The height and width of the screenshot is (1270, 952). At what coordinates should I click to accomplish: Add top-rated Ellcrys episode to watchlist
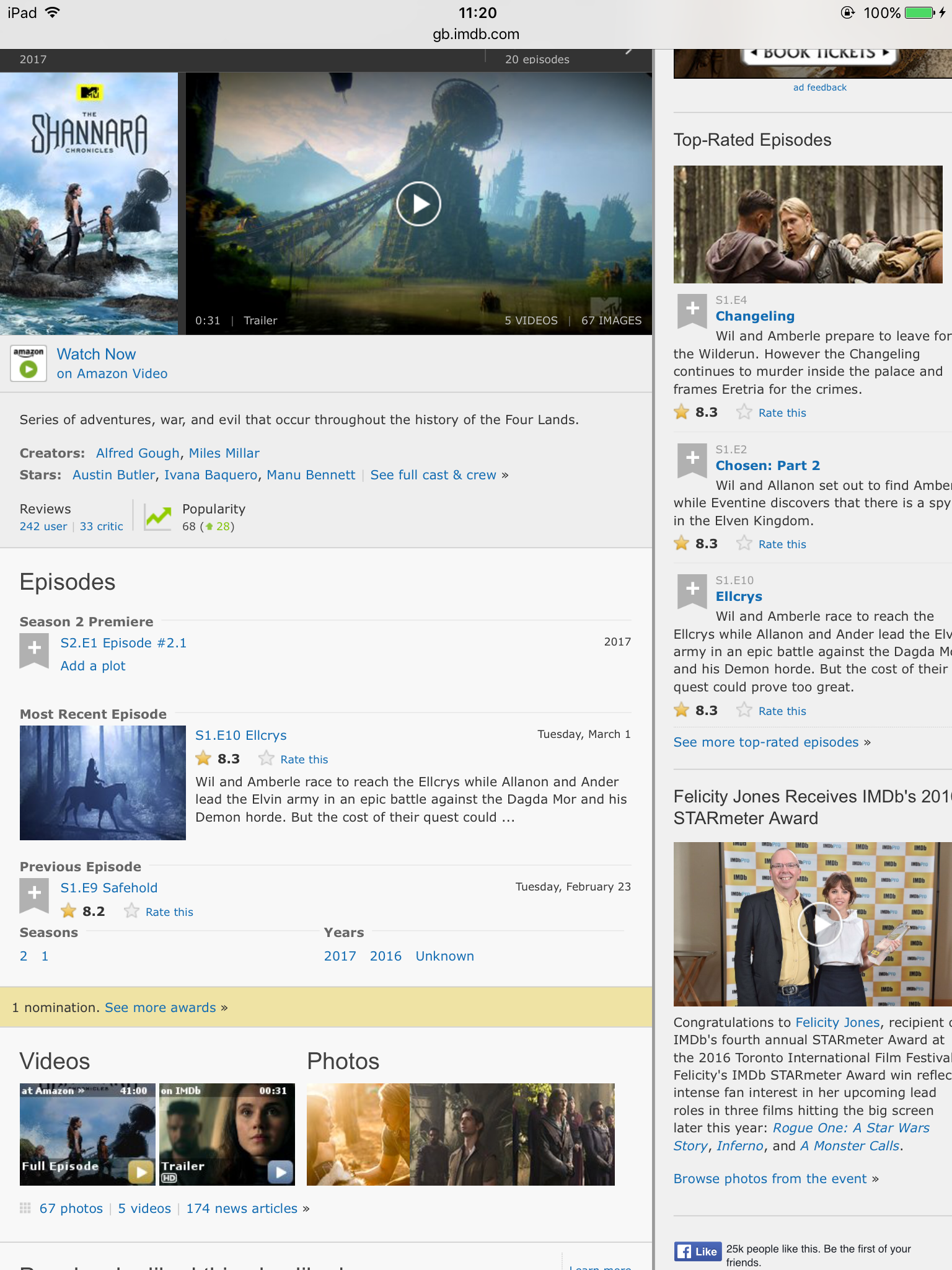pyautogui.click(x=692, y=590)
